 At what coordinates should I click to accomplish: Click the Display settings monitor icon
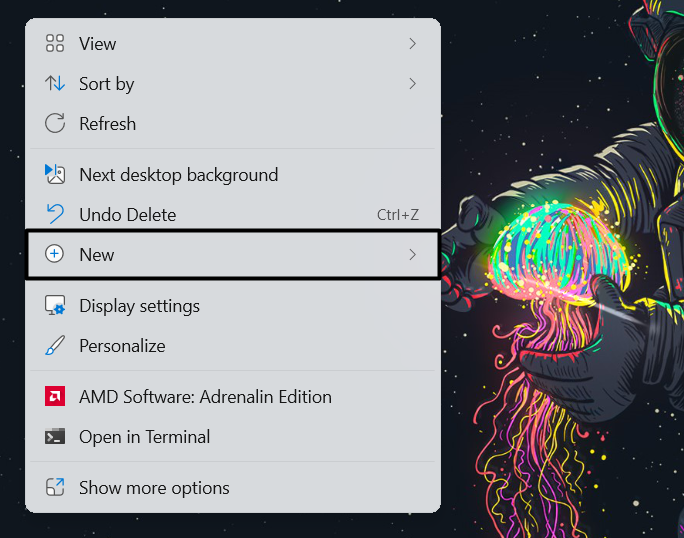click(55, 306)
